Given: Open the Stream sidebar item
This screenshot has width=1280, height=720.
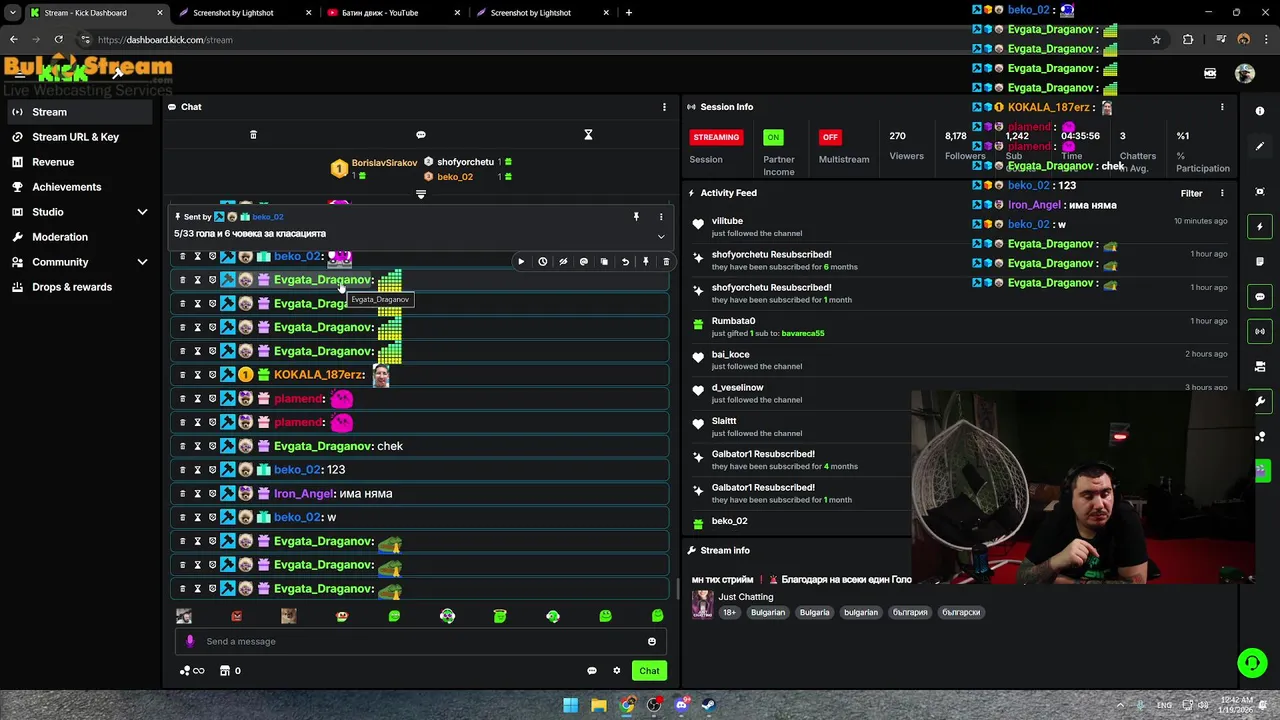Looking at the screenshot, I should (x=82, y=112).
